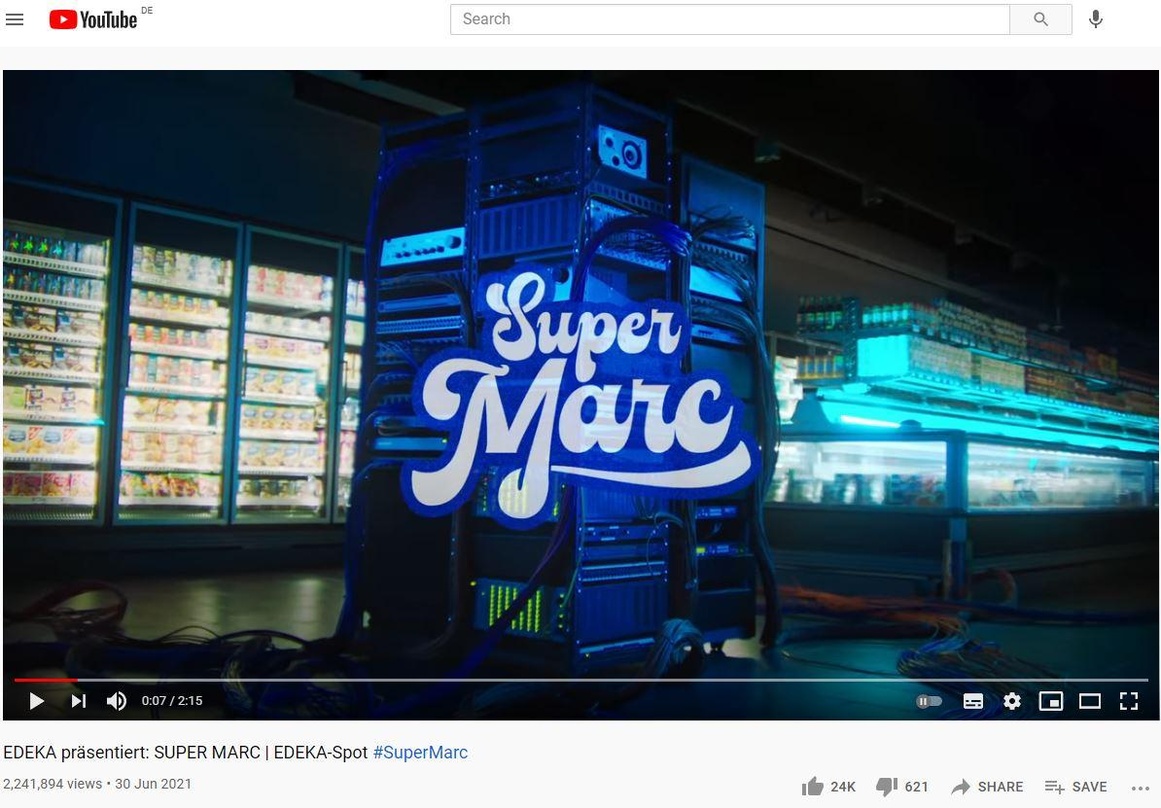Open the player settings gear

[x=1012, y=701]
